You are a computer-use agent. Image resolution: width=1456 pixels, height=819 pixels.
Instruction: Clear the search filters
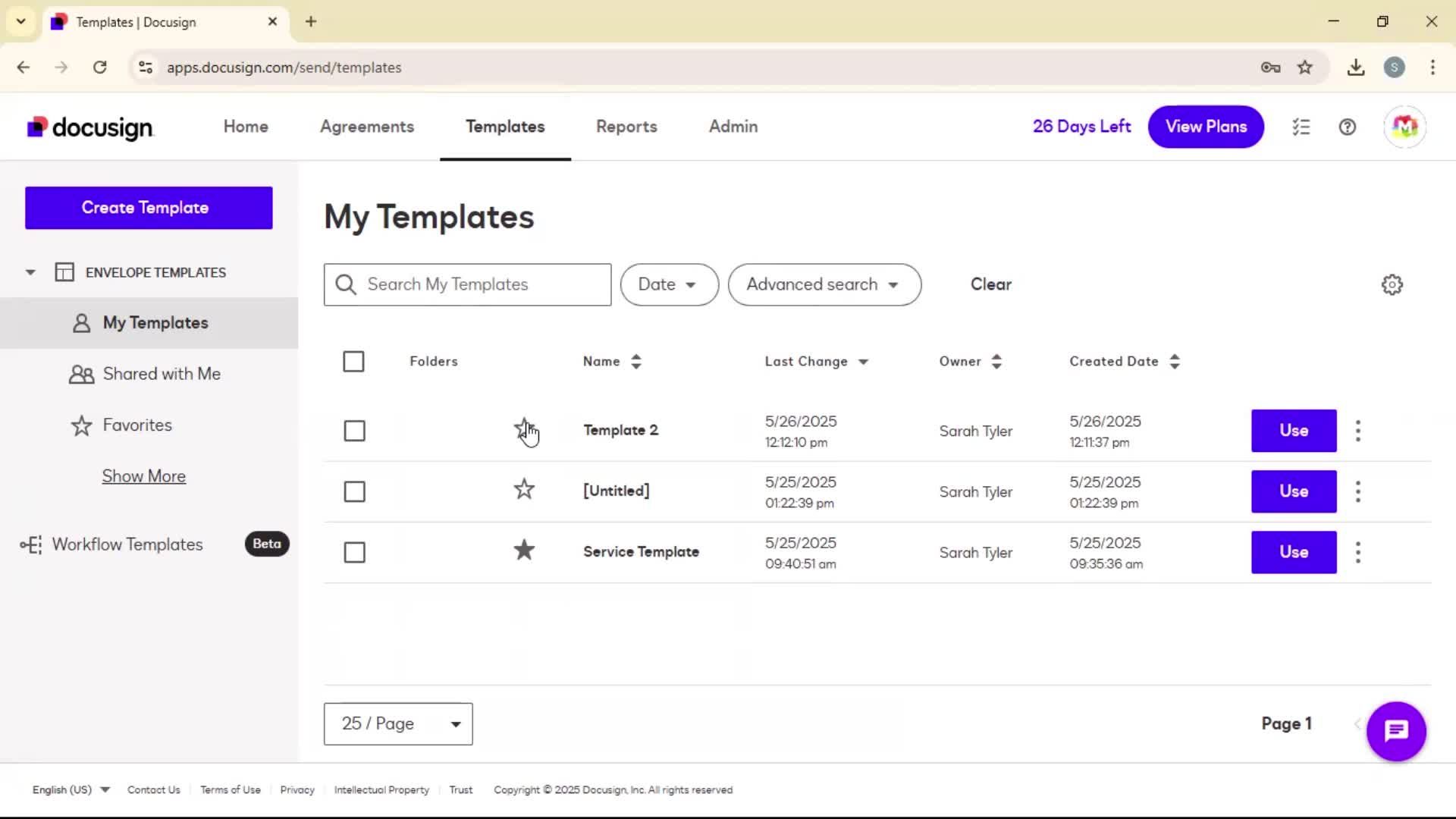point(991,284)
